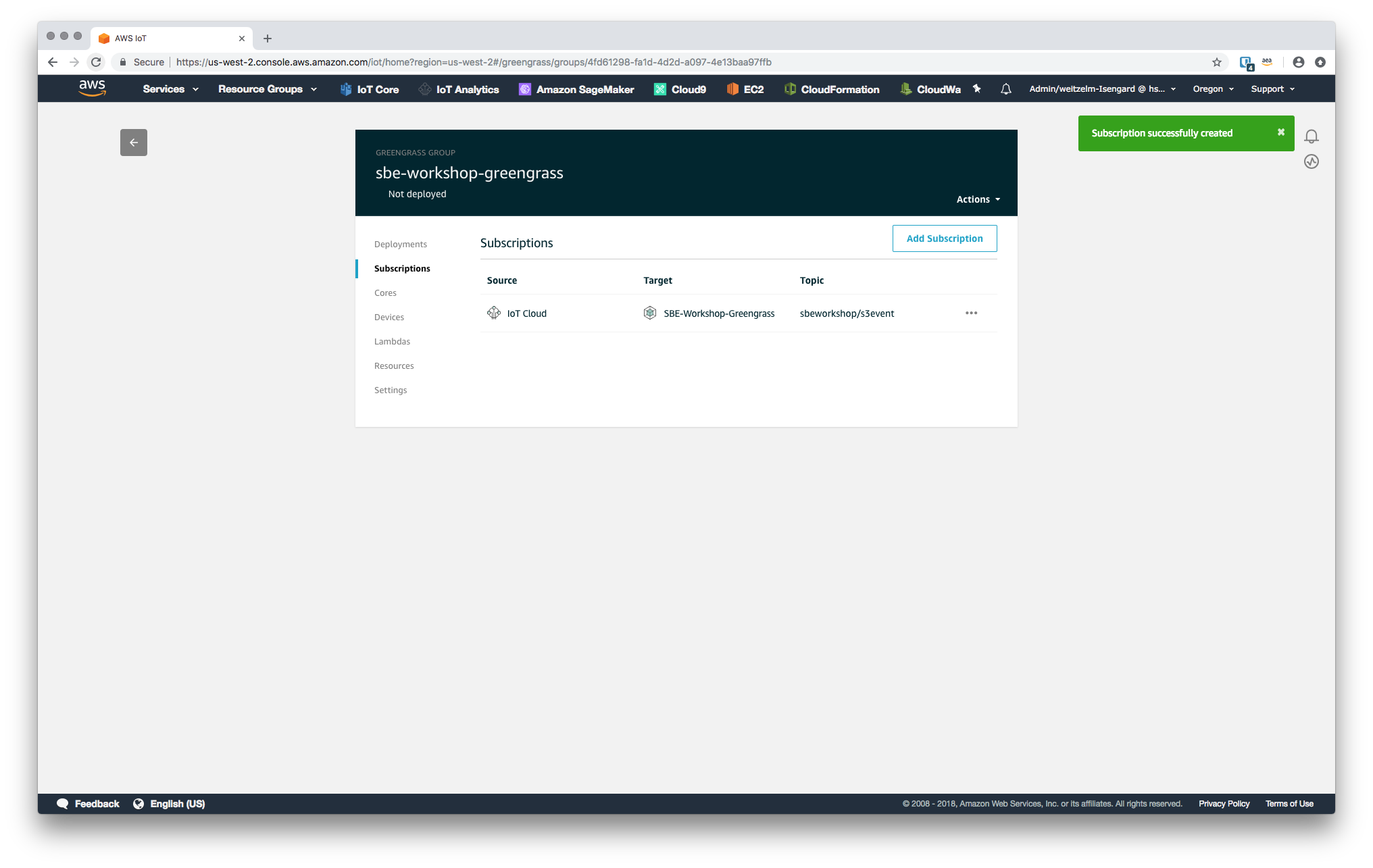Click SBE-Workshop-Greengrass target text
The width and height of the screenshot is (1373, 868).
point(719,313)
